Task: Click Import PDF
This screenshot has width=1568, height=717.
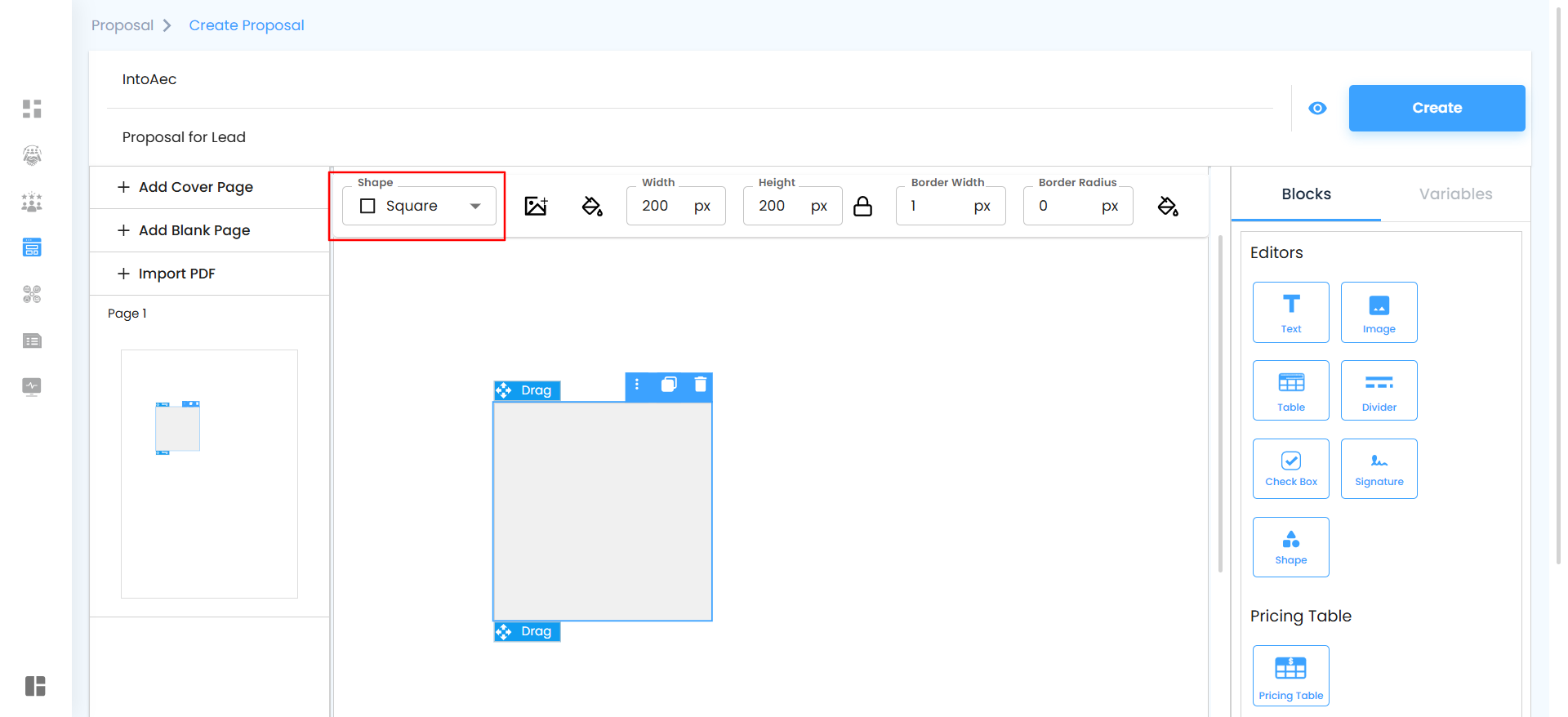Action: [209, 274]
